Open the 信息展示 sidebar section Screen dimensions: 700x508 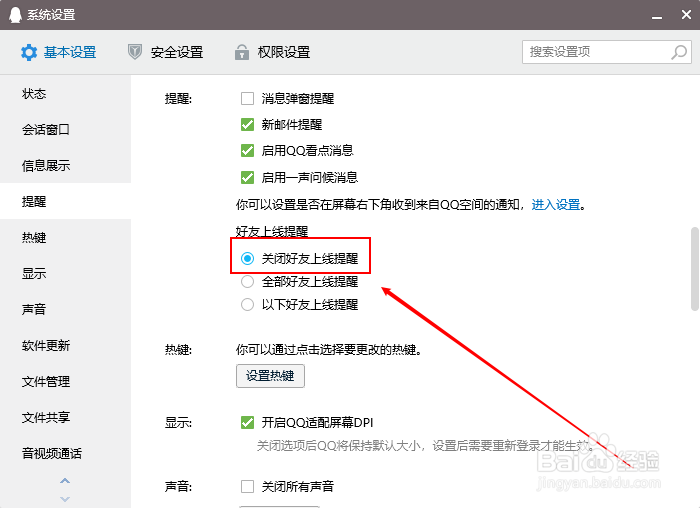coord(65,166)
